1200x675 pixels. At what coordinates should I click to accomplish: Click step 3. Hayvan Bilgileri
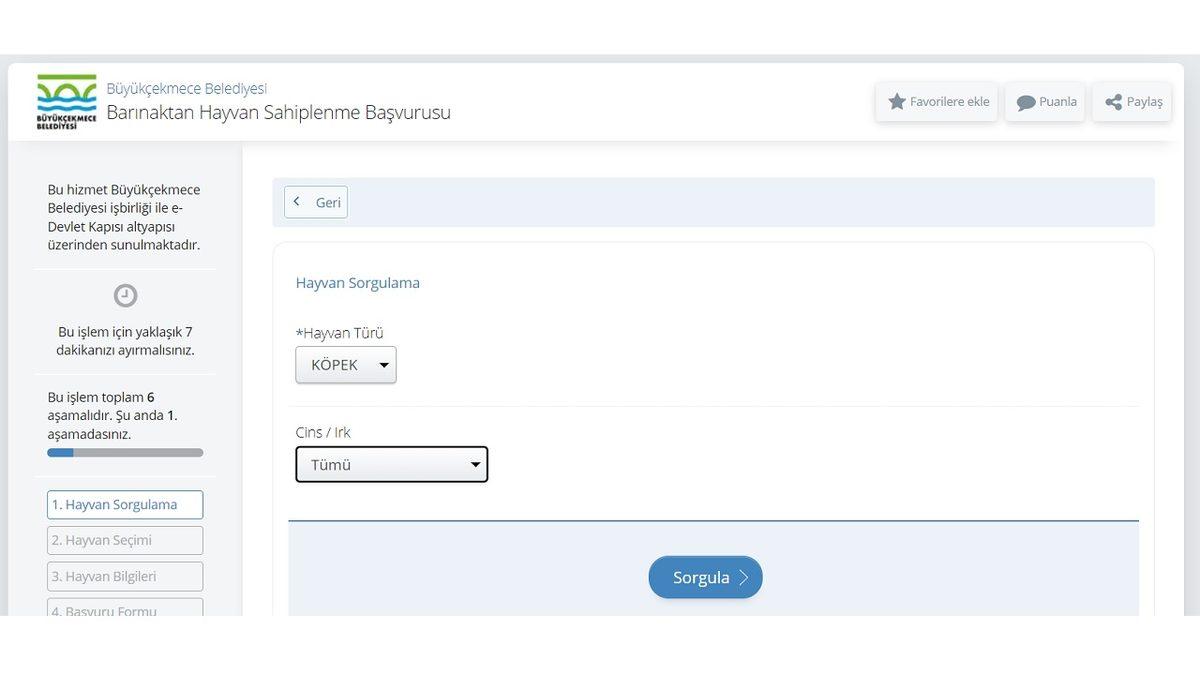pos(124,575)
